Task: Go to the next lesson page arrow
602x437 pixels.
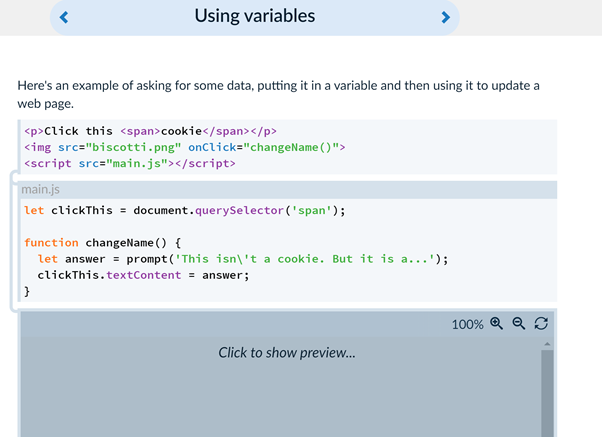Action: pyautogui.click(x=445, y=17)
